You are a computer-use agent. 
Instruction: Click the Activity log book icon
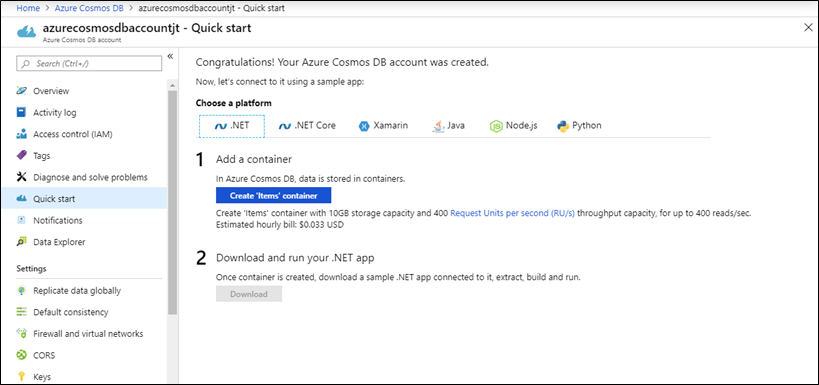[x=21, y=112]
